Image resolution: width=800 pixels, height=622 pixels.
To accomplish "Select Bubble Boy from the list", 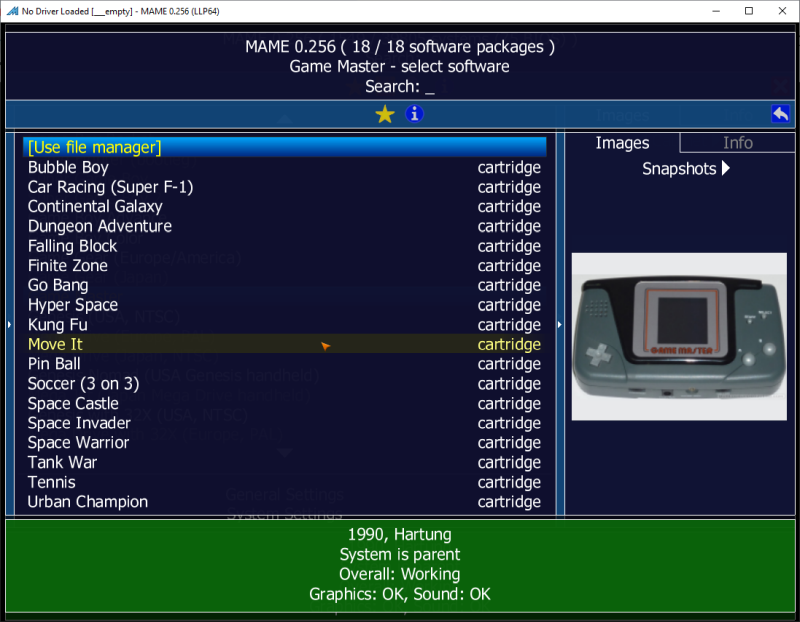I will pyautogui.click(x=285, y=167).
